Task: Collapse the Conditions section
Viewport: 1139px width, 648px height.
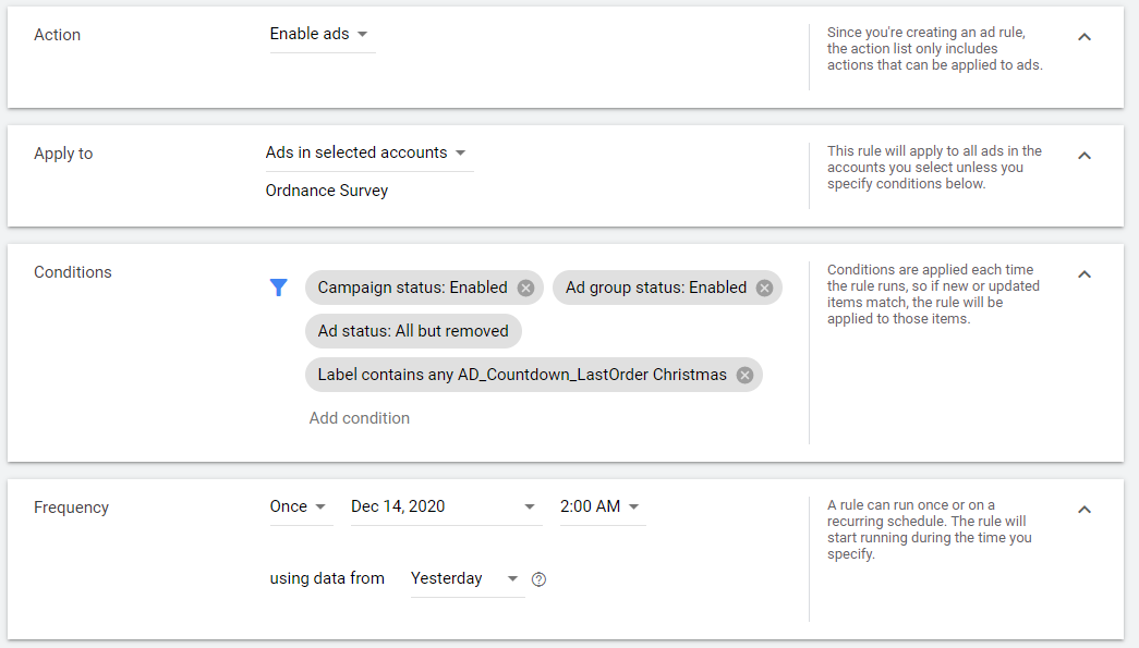Action: pos(1085,274)
